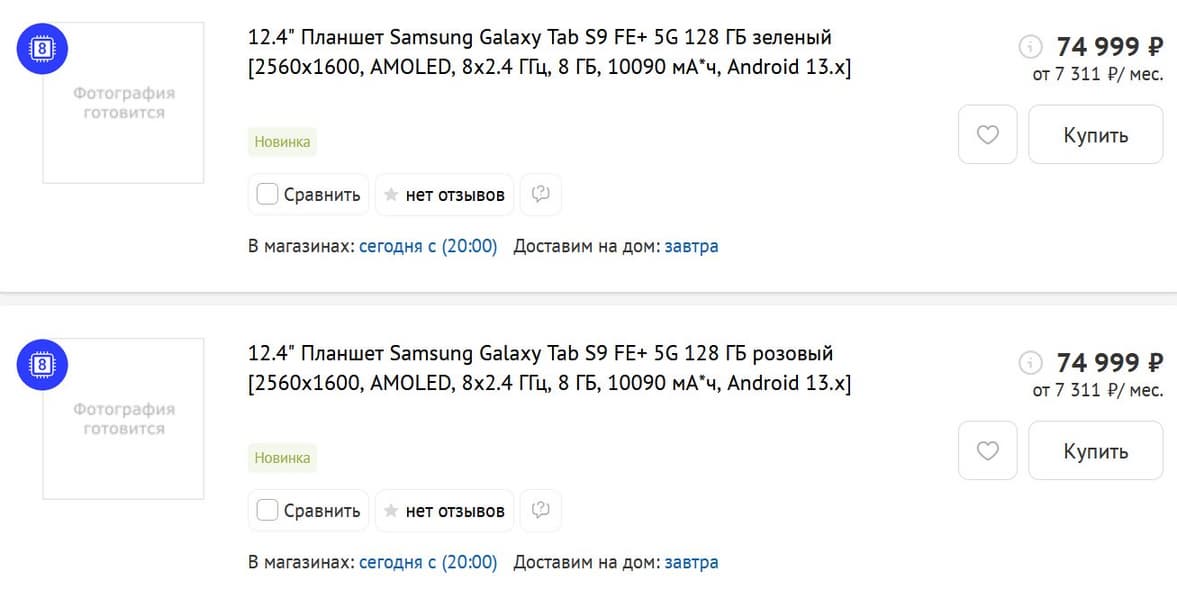Click 'сегодня с (20:00)' link for green tablet
Image resolution: width=1177 pixels, height=600 pixels.
coord(428,246)
